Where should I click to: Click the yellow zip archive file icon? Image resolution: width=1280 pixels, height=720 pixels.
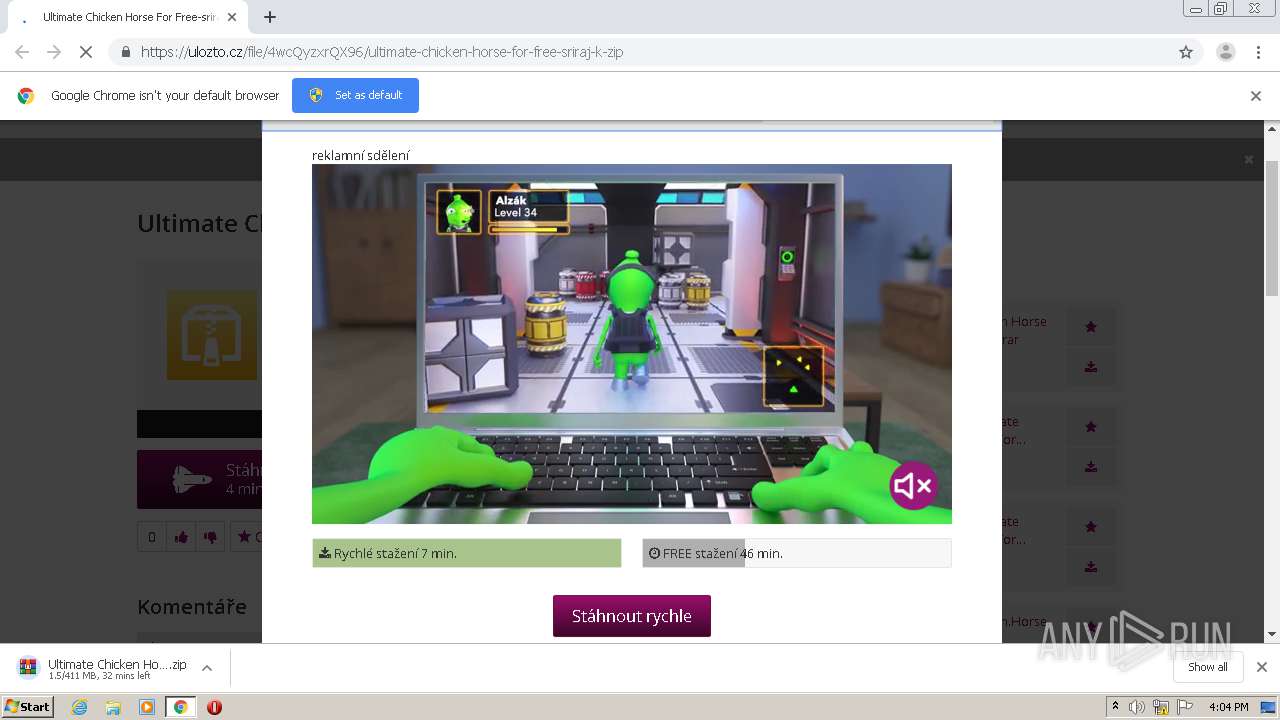212,335
